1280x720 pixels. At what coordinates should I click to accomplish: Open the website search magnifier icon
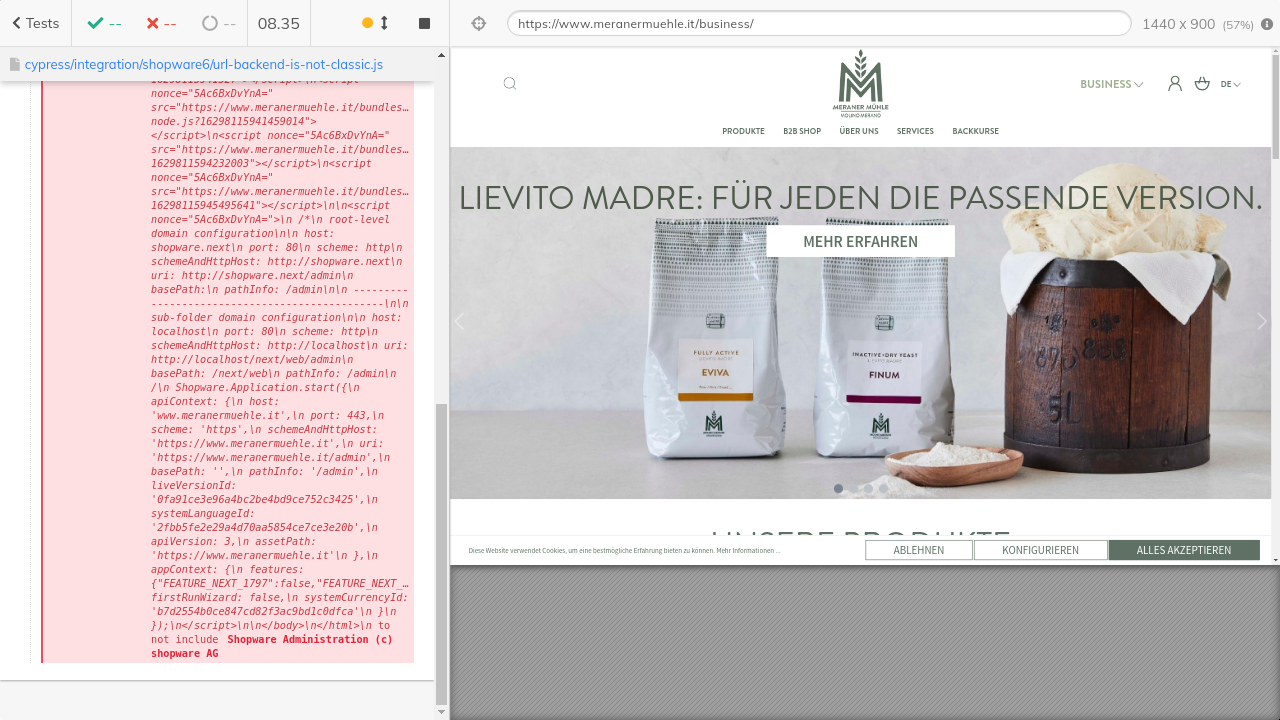pos(510,84)
